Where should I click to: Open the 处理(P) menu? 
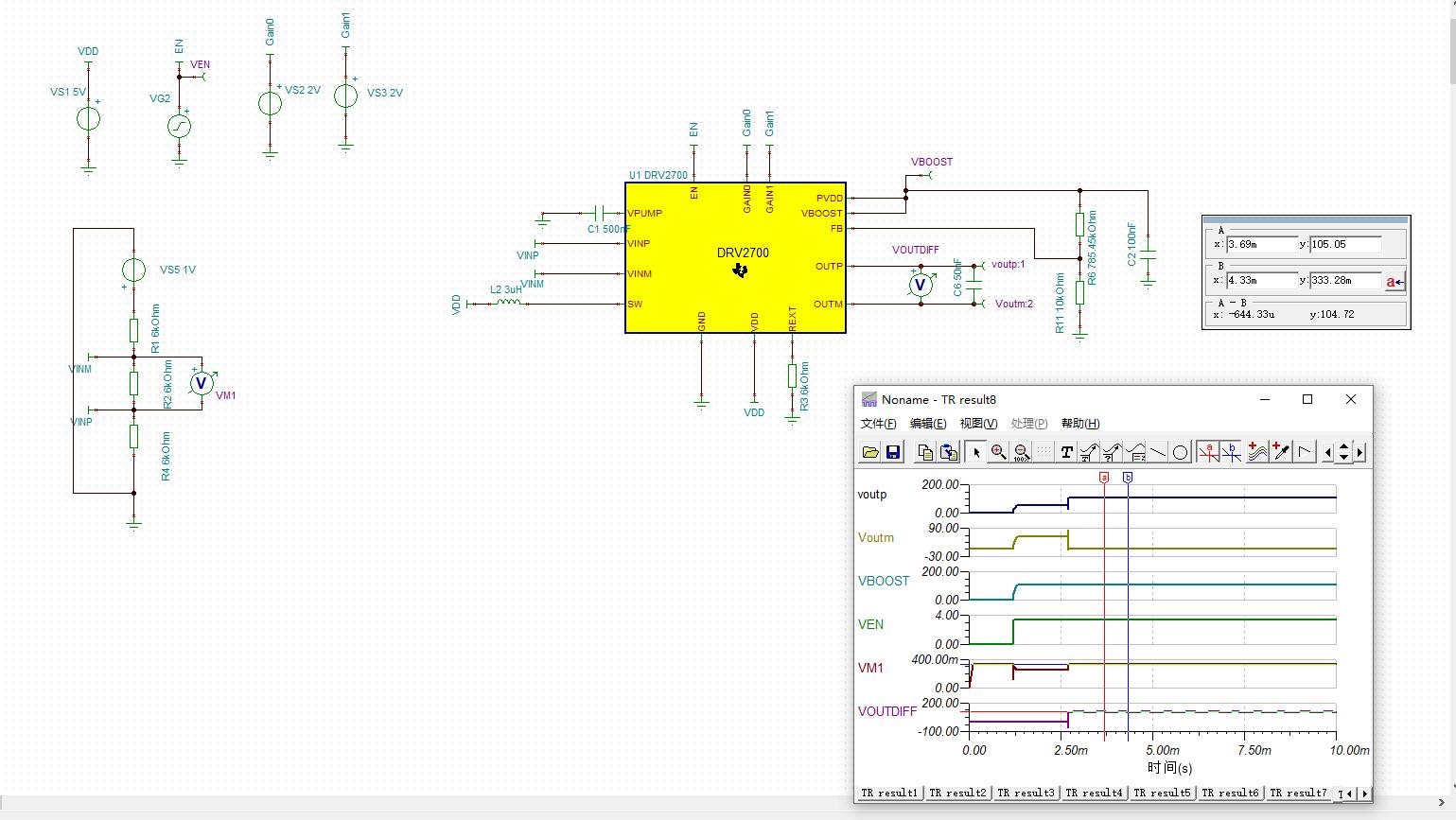(1029, 424)
